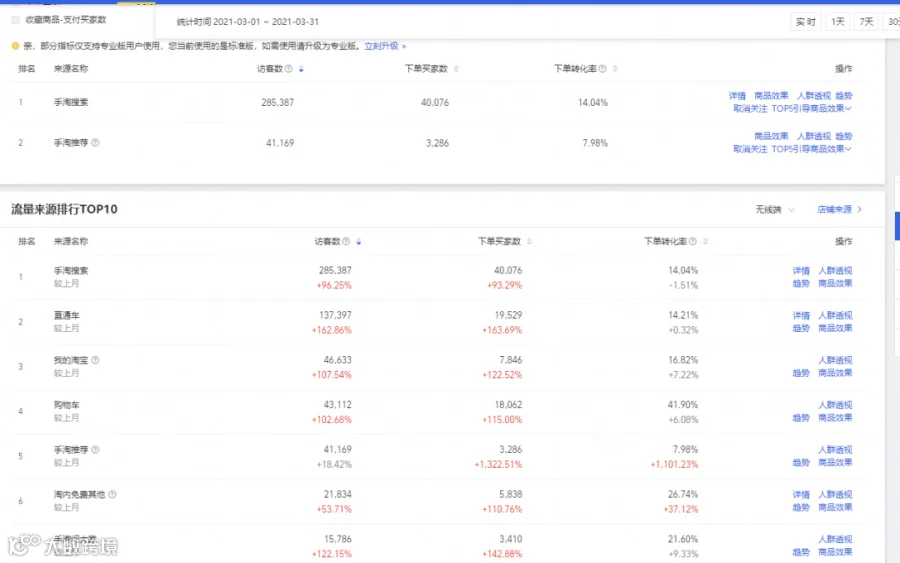This screenshot has width=900, height=563.
Task: Open 人群透视 for 直通车 row
Action: pyautogui.click(x=835, y=316)
